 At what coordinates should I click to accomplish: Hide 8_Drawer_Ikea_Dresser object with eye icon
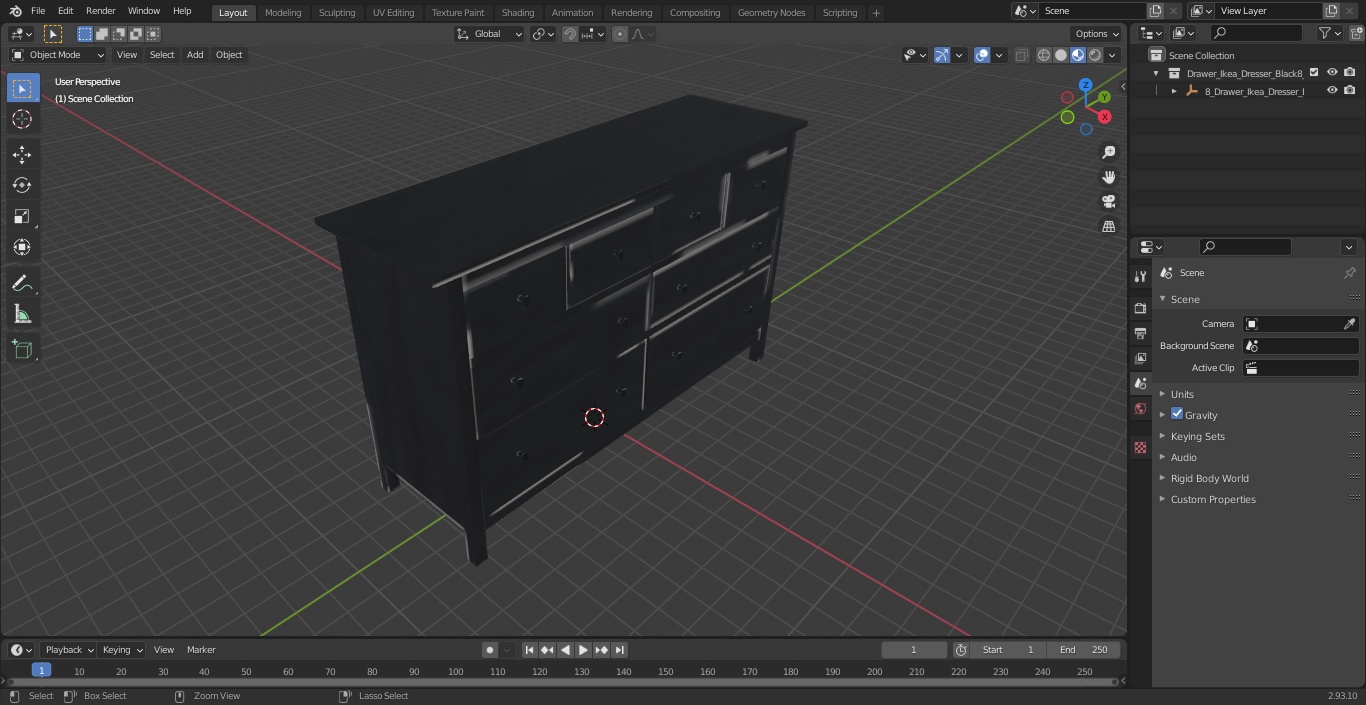click(x=1332, y=90)
